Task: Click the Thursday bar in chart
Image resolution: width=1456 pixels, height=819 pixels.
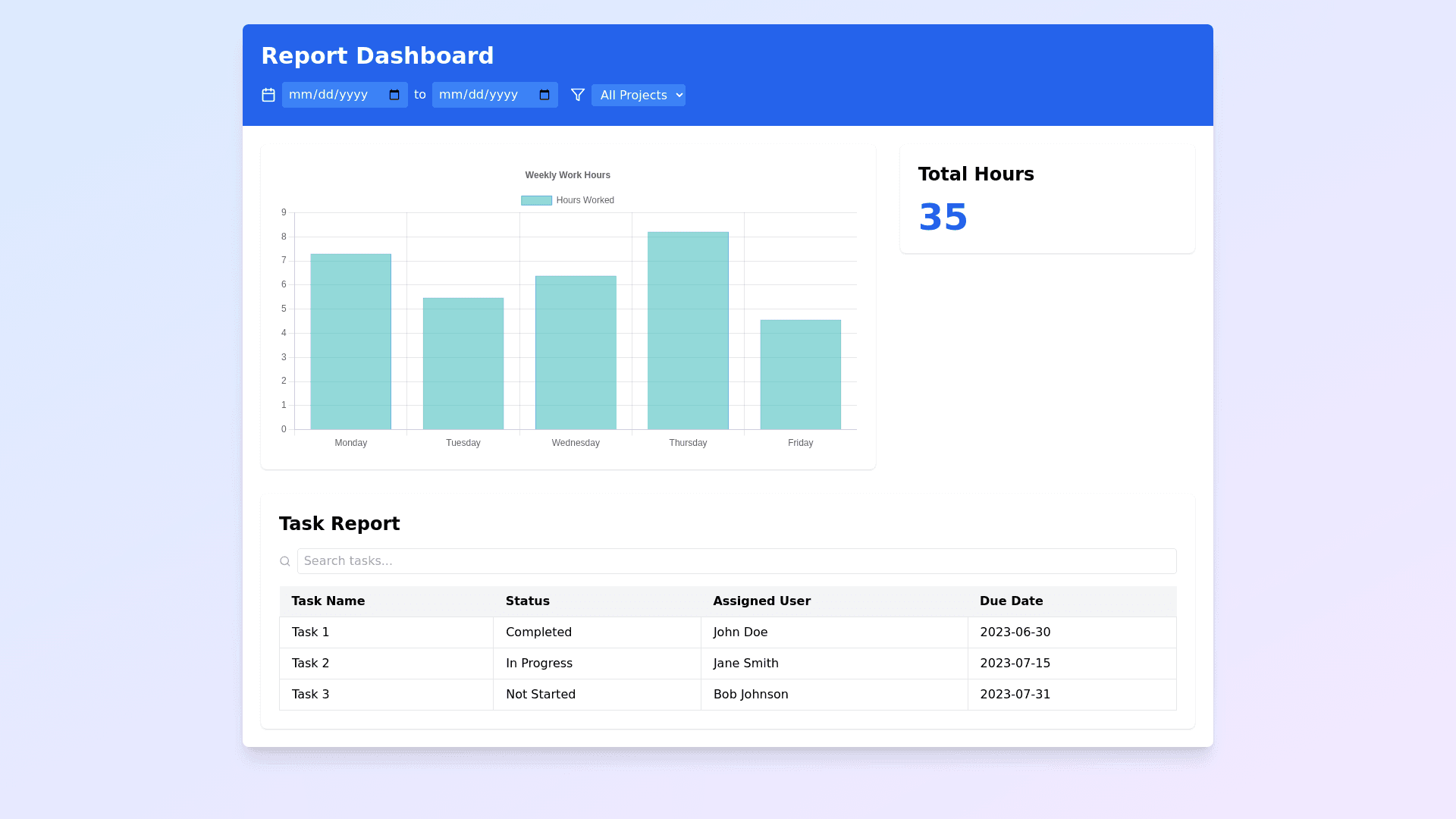Action: pyautogui.click(x=688, y=331)
